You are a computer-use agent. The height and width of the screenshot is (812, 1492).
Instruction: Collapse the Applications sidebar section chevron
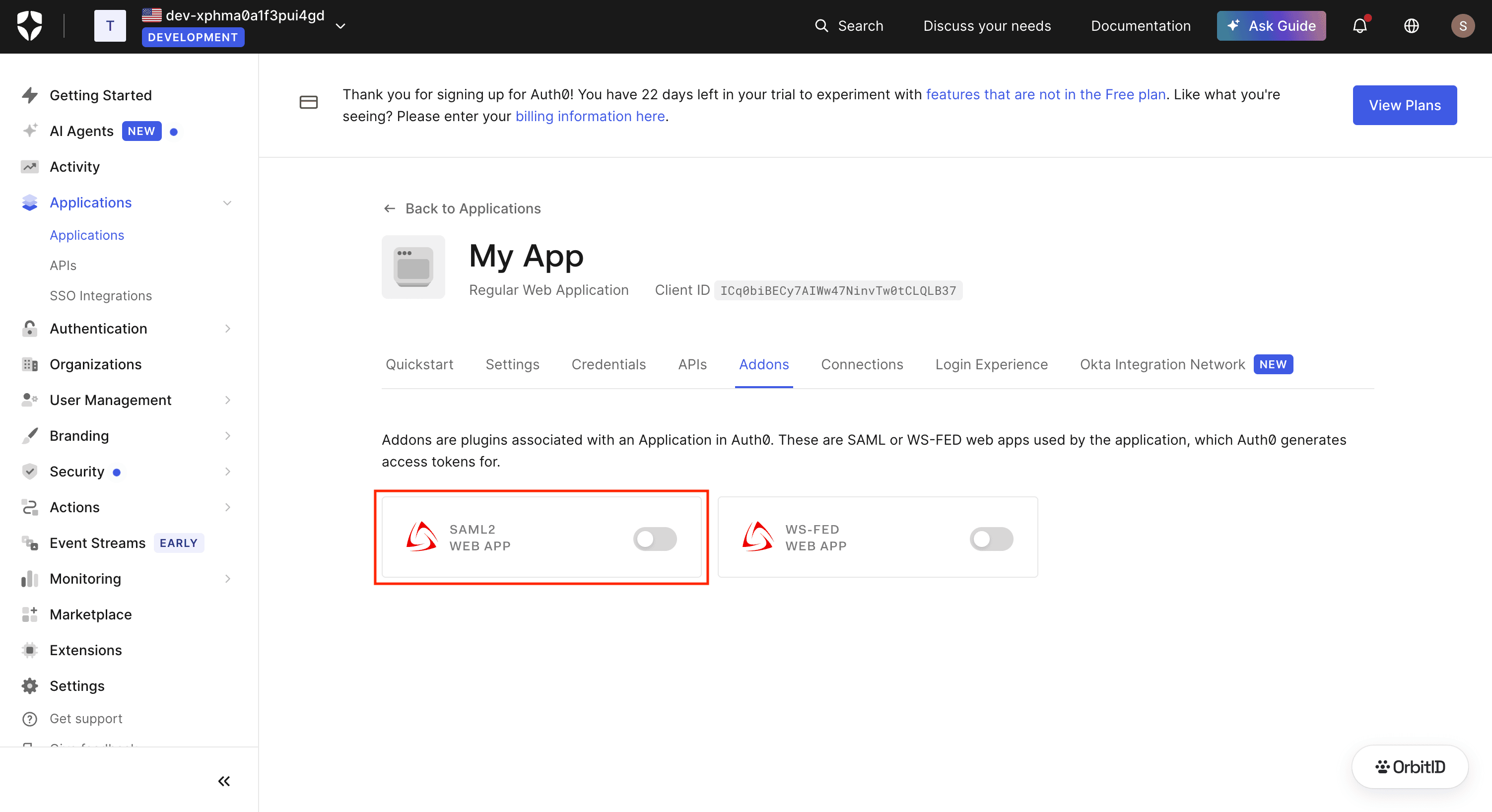click(x=227, y=203)
